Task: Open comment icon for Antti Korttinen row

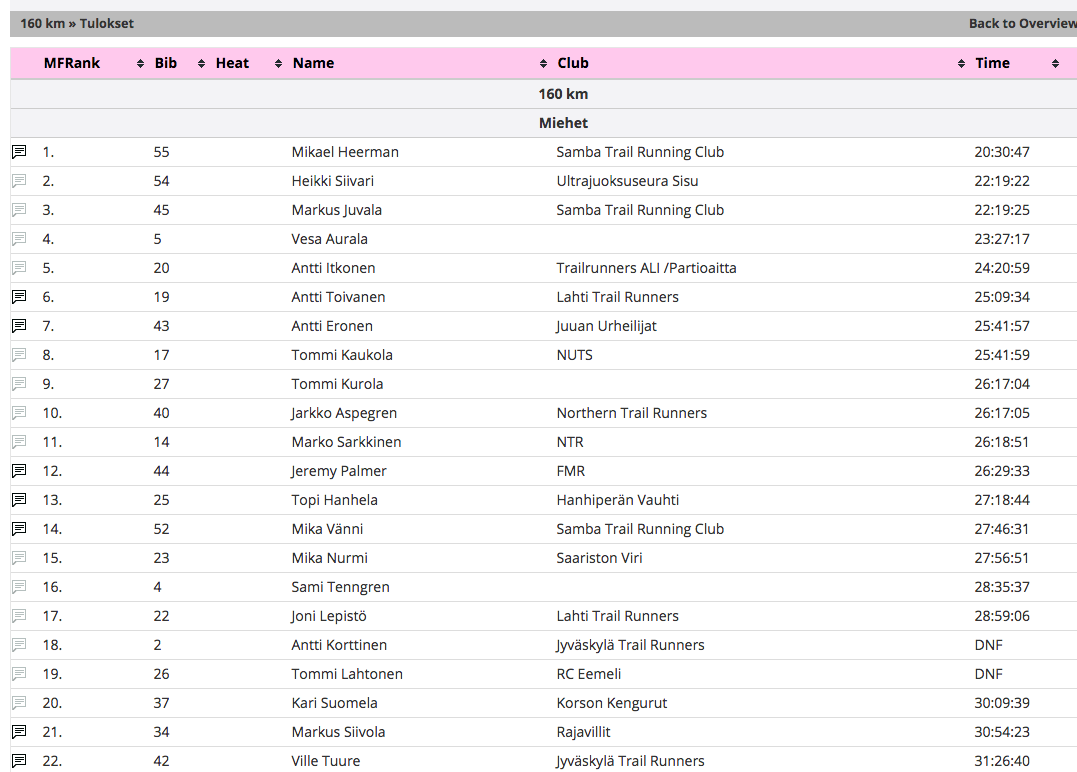Action: (19, 644)
